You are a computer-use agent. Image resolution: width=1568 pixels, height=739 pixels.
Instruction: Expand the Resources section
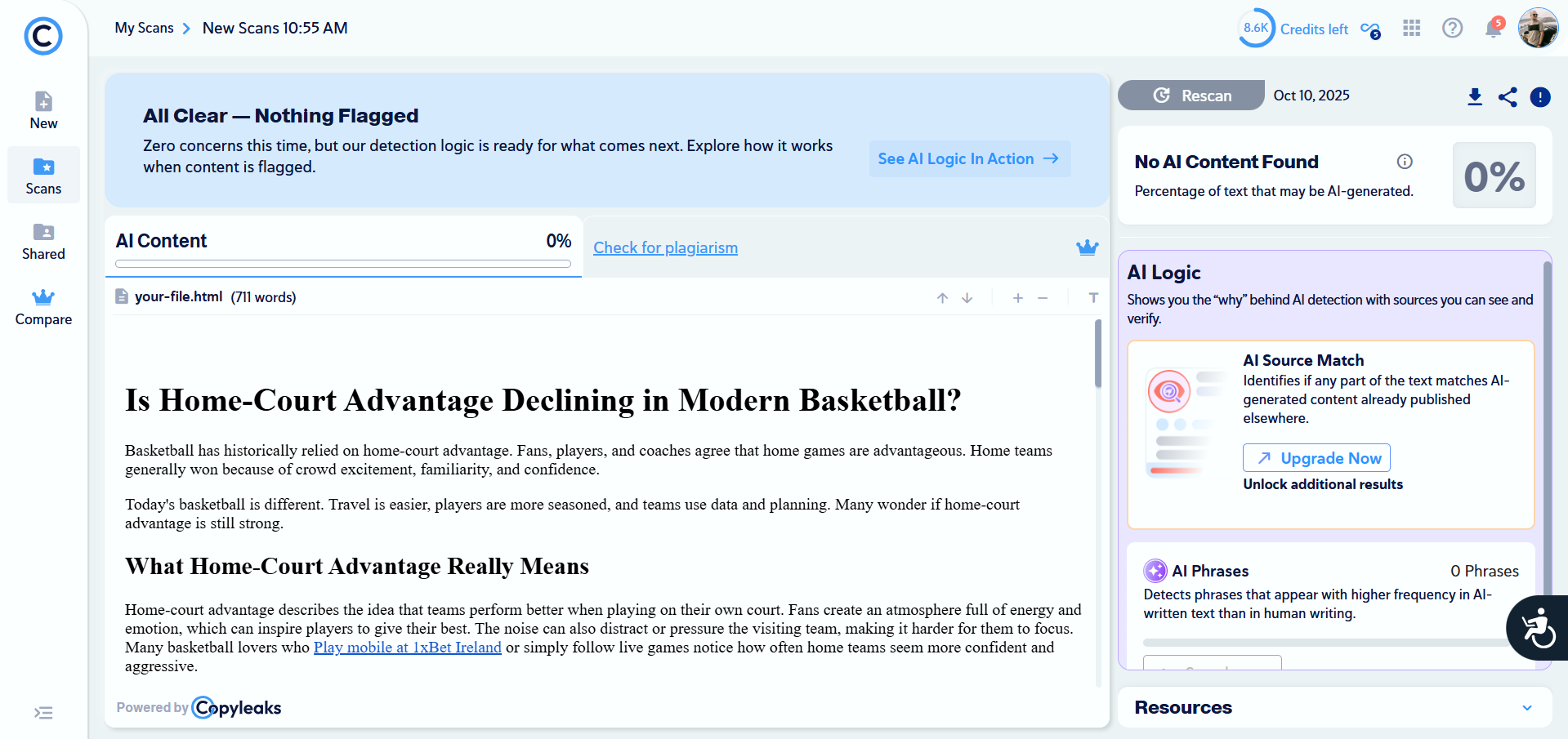[x=1526, y=708]
